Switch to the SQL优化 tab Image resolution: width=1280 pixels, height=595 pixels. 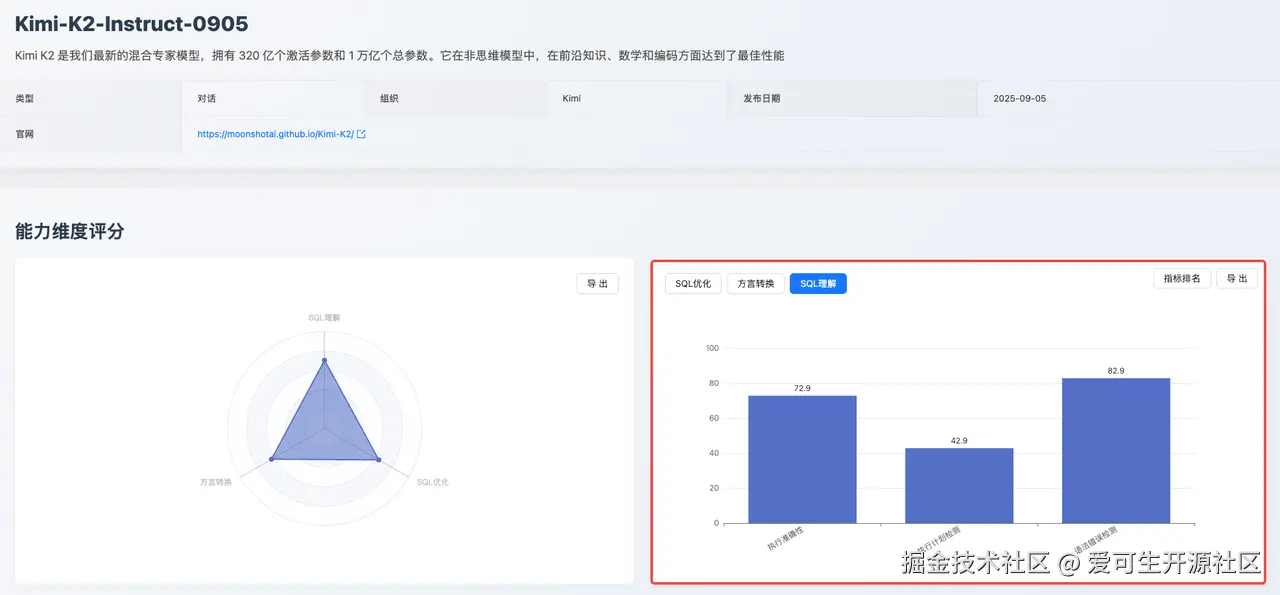click(693, 284)
